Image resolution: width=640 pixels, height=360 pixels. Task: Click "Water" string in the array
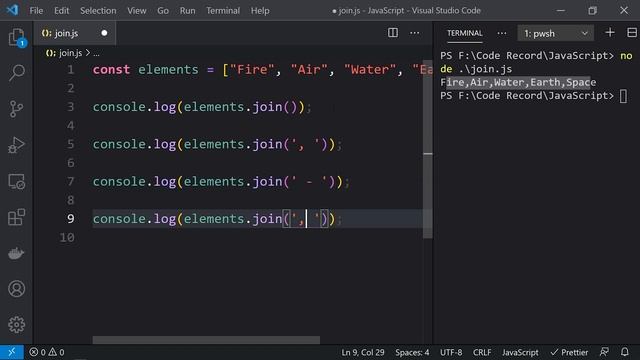pyautogui.click(x=370, y=70)
